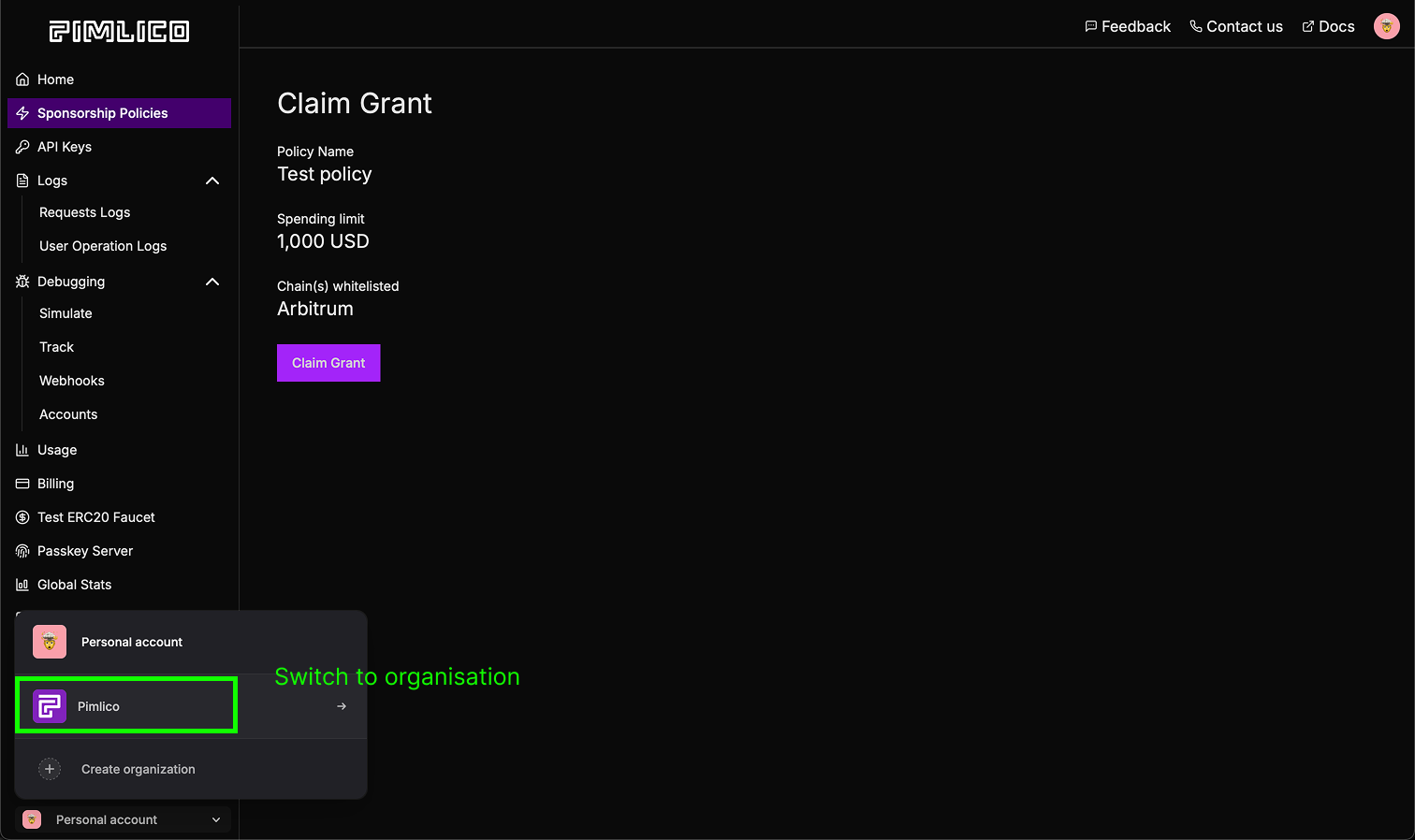Screen dimensions: 1415x840
Task: Open the Billing page
Action: pyautogui.click(x=119, y=484)
